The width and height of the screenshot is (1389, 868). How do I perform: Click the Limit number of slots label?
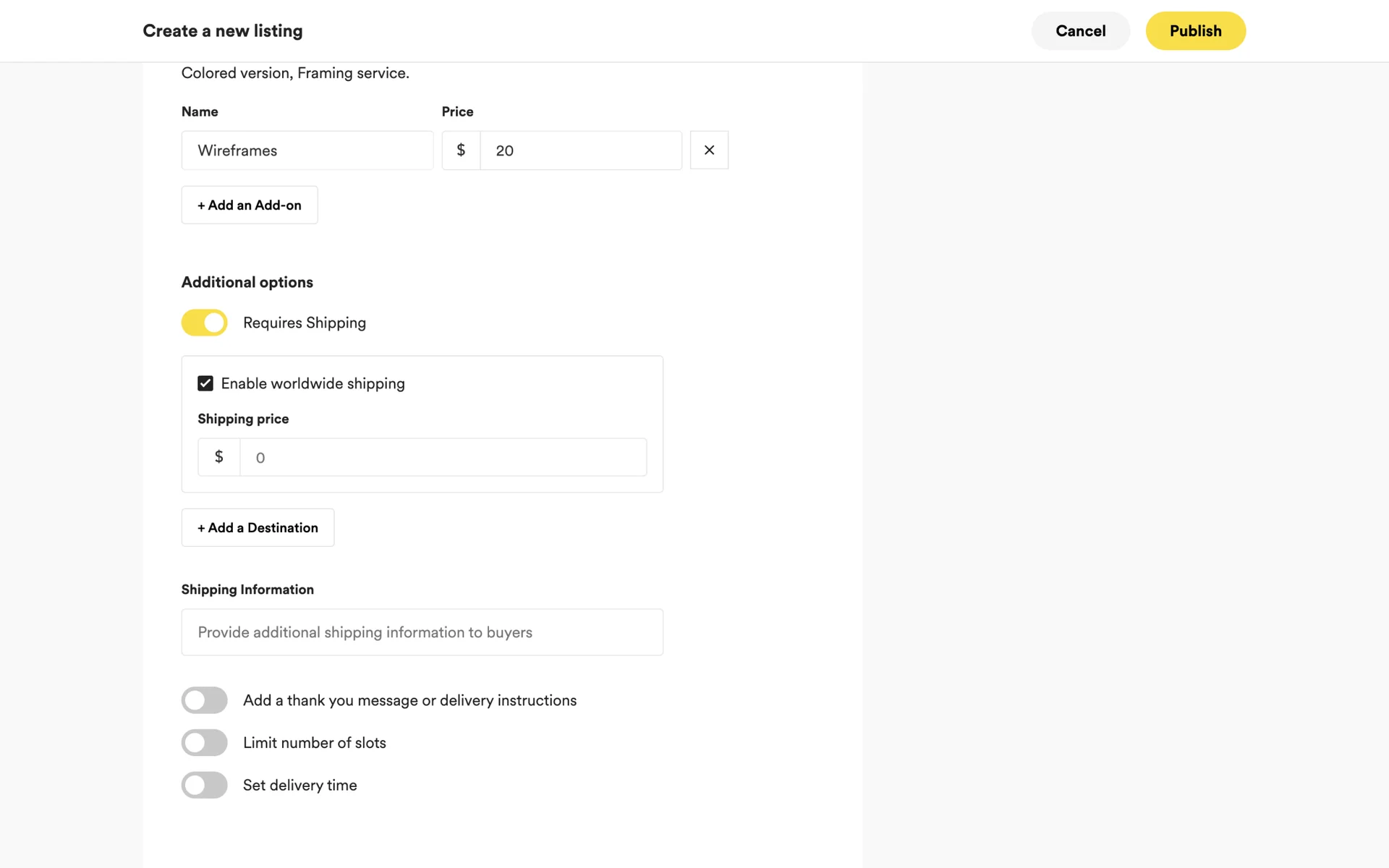point(314,743)
